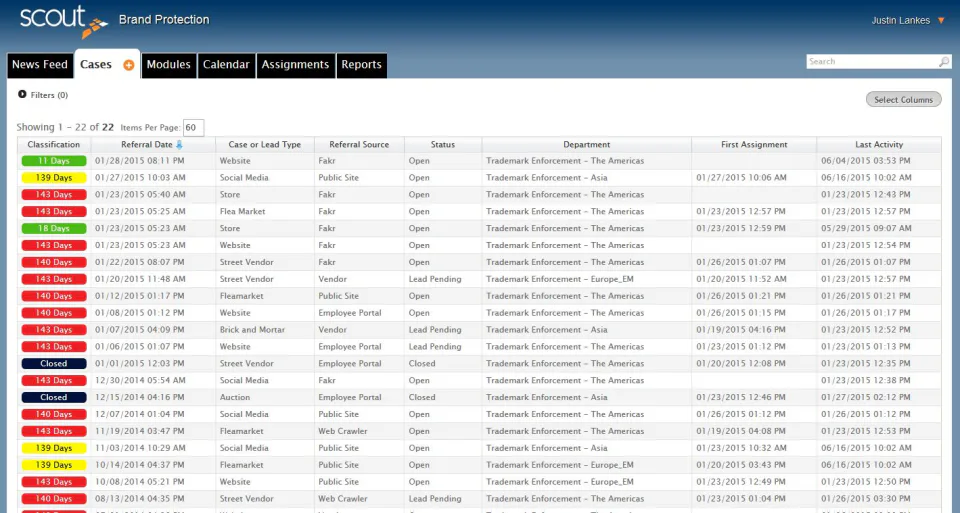Click referral date 01/20/2015 11:48 AM
This screenshot has width=960, height=513.
[140, 279]
